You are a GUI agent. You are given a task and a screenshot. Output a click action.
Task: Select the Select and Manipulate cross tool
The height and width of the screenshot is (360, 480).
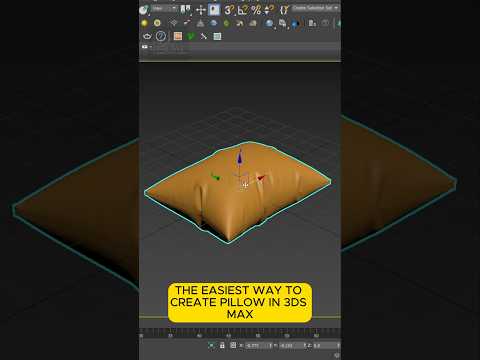[201, 10]
